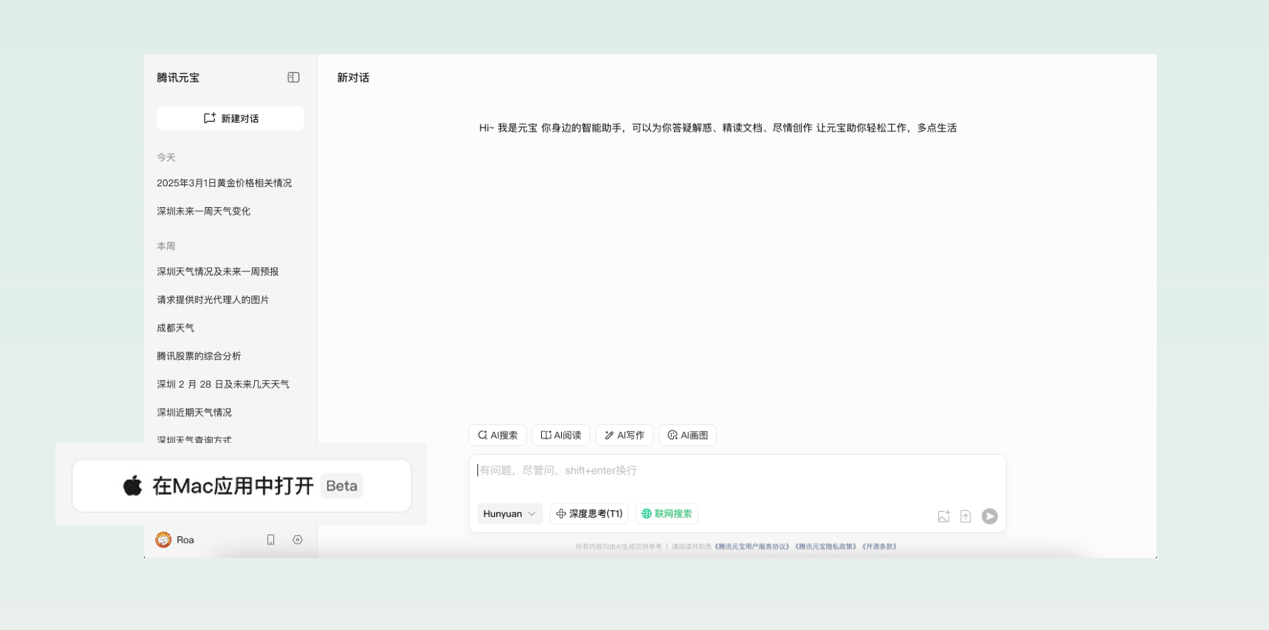Select the 深圳未来一周天气变化 conversation
Screen dimensions: 1269x630
pyautogui.click(x=203, y=211)
